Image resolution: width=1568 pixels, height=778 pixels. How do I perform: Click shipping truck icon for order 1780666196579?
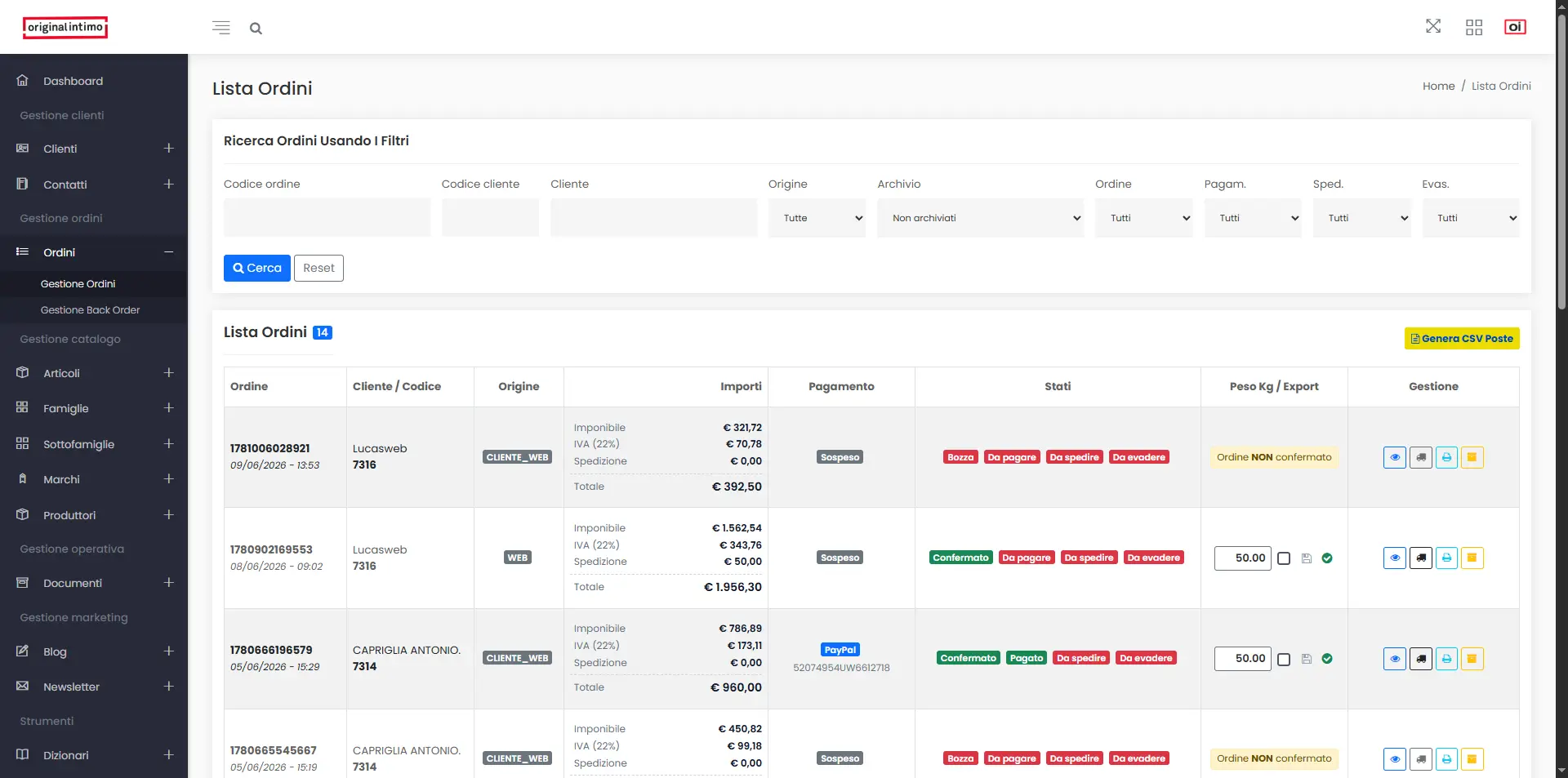point(1421,659)
